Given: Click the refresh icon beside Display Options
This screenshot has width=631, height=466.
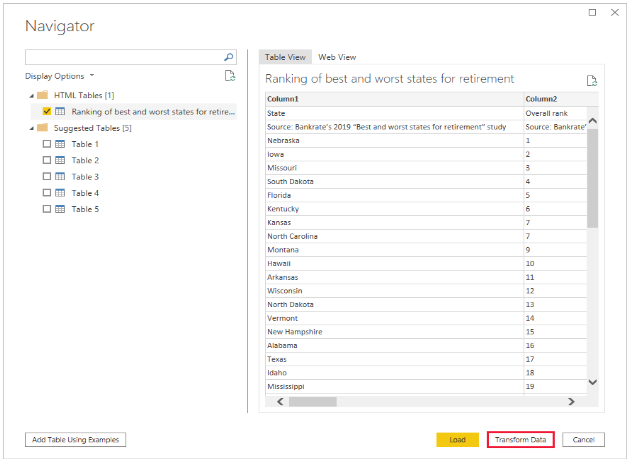Looking at the screenshot, I should 230,76.
